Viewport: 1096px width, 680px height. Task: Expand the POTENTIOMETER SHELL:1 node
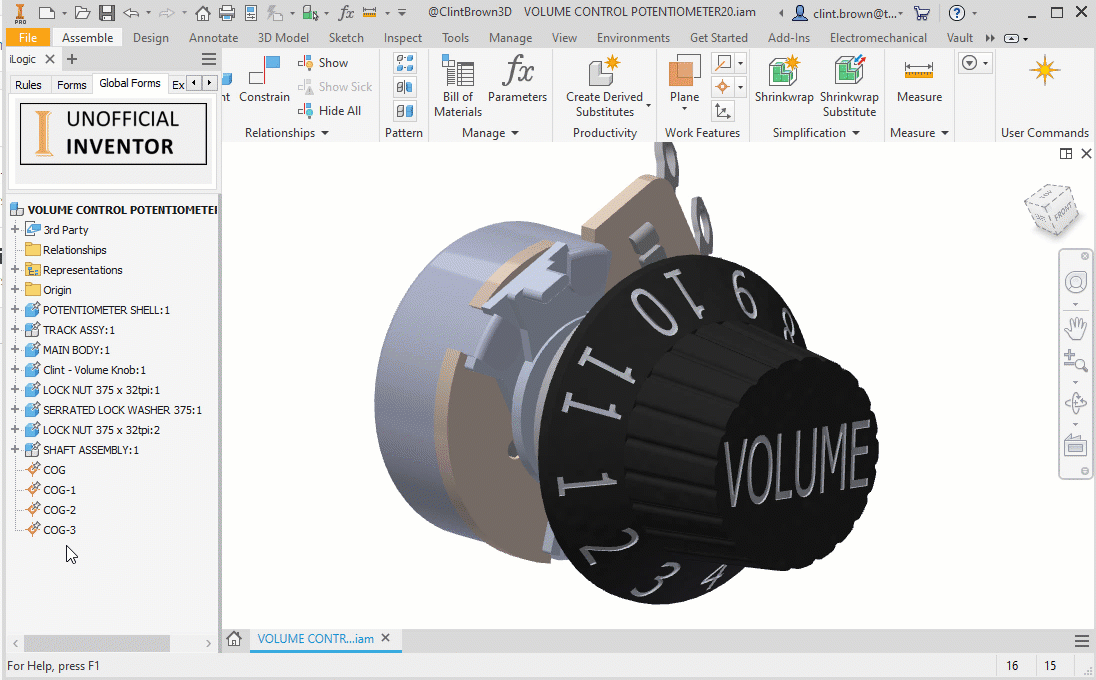point(15,310)
